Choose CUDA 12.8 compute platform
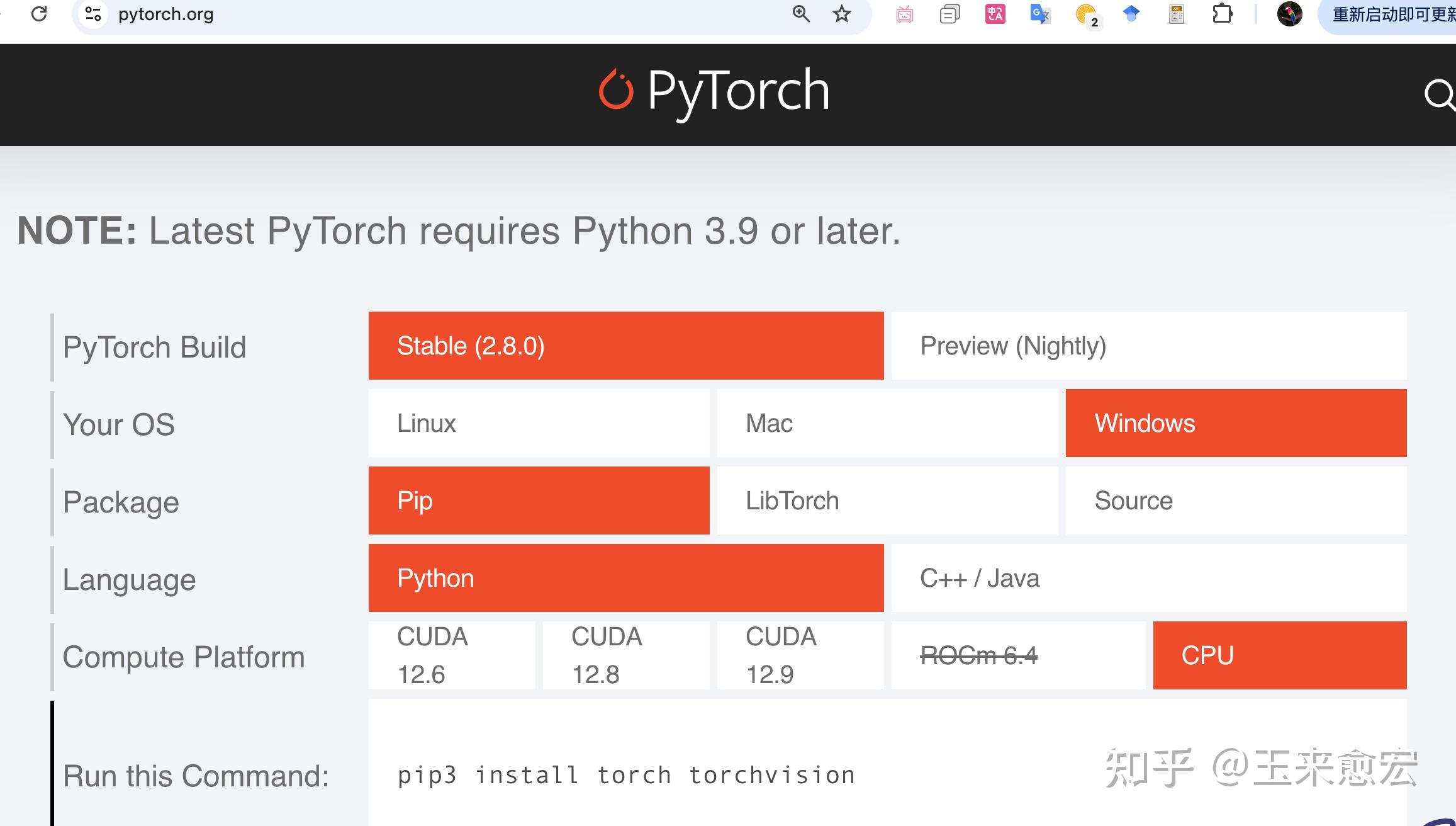The width and height of the screenshot is (1456, 826). click(624, 655)
